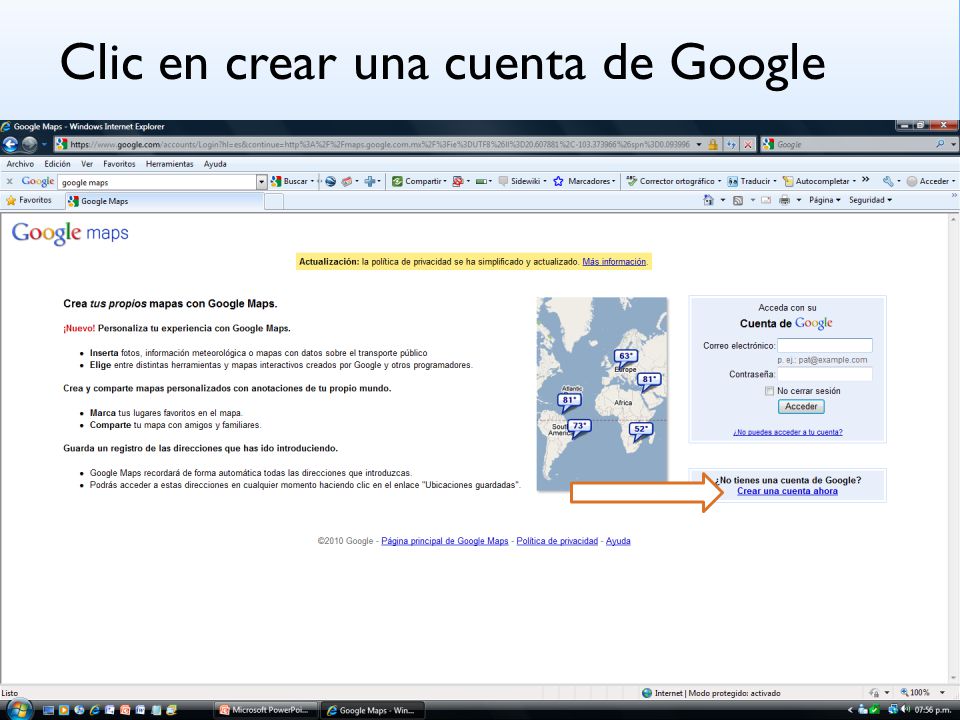The width and height of the screenshot is (960, 720).
Task: Click the Marcadores star icon
Action: [x=558, y=181]
